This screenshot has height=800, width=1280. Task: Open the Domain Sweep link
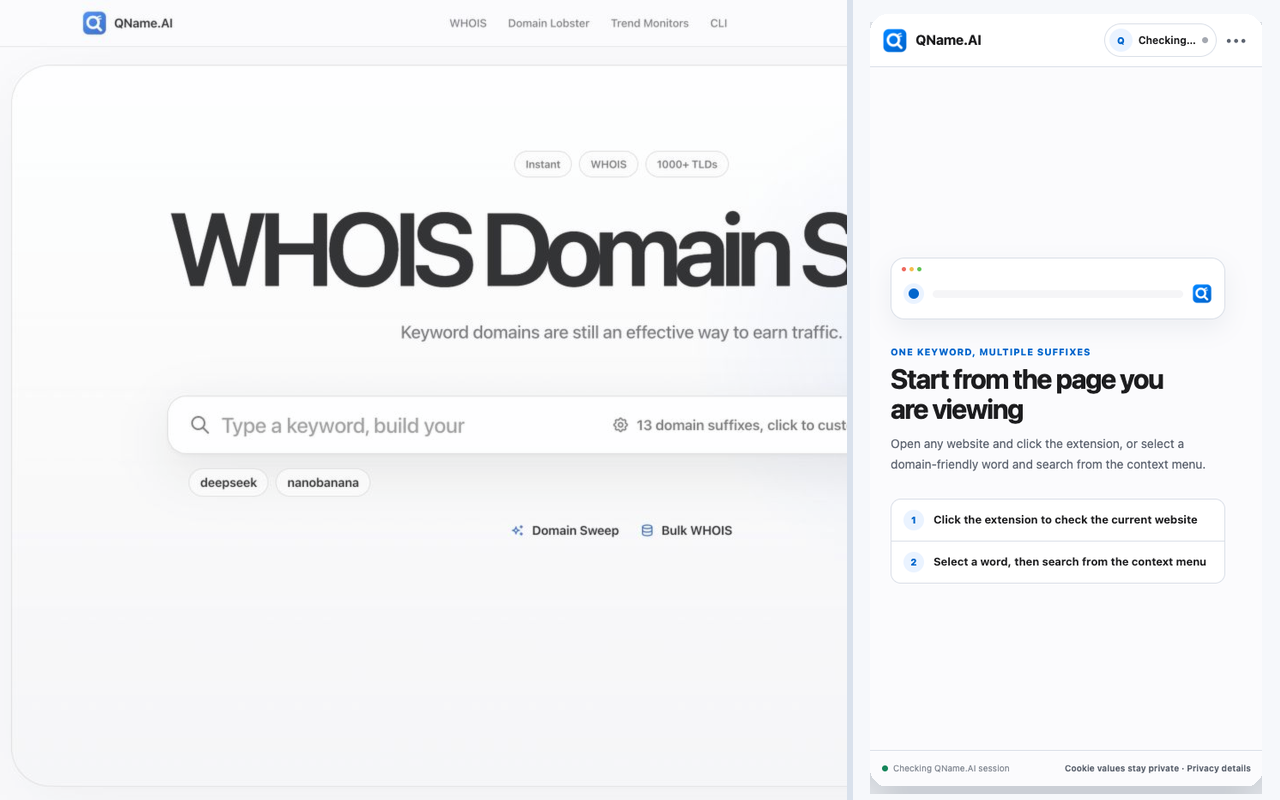tap(565, 531)
